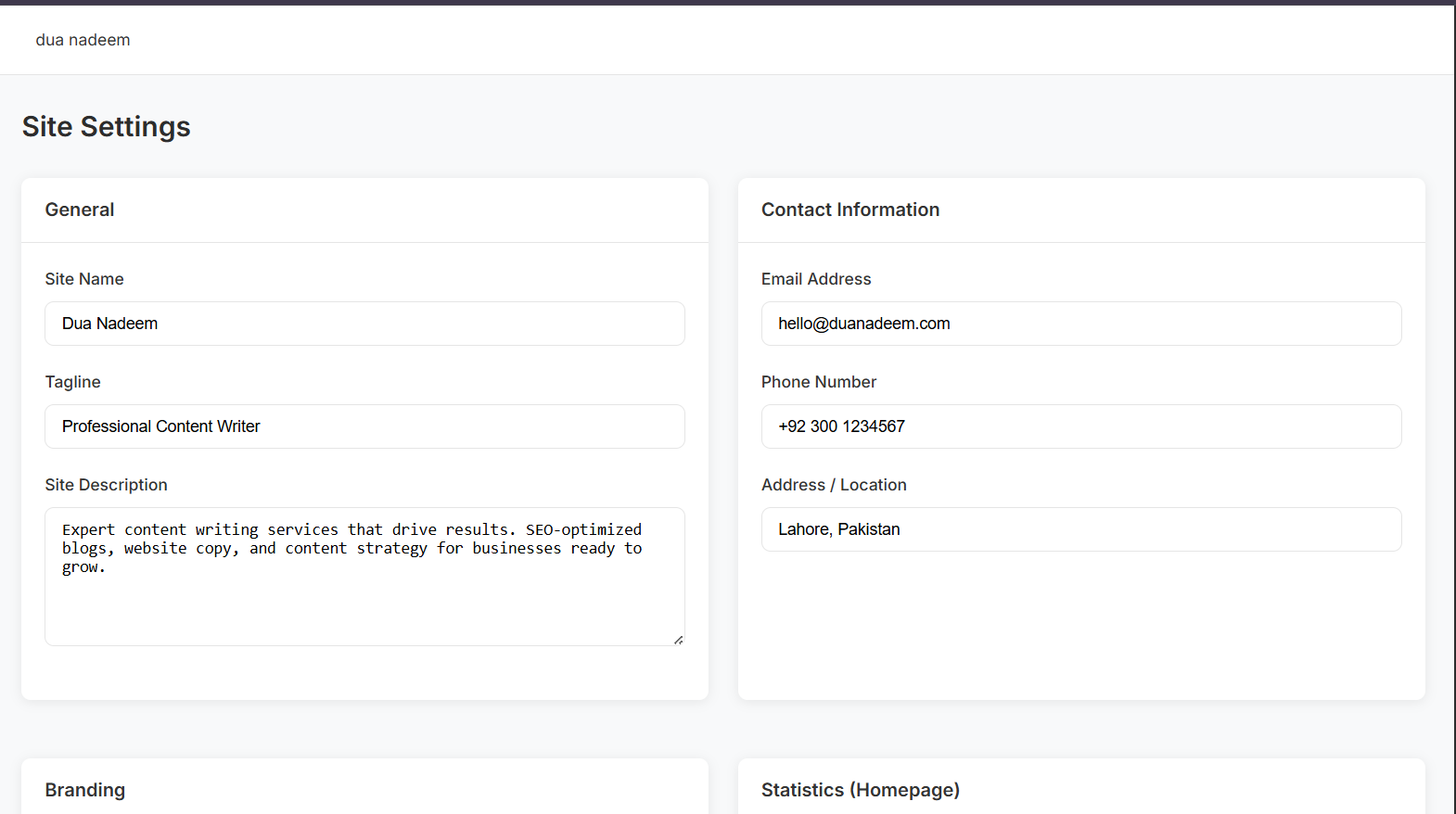The height and width of the screenshot is (814, 1456).
Task: Click the General card heading
Action: (80, 210)
